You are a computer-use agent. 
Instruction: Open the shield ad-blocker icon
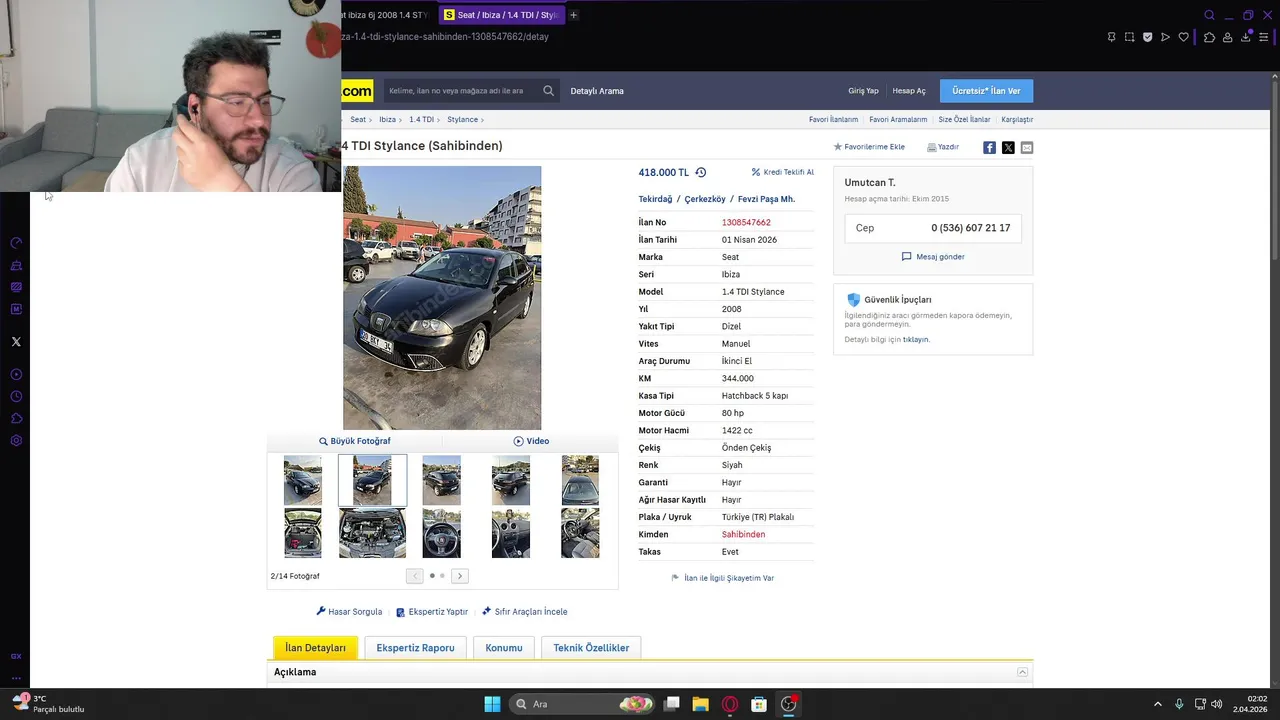pos(1147,37)
